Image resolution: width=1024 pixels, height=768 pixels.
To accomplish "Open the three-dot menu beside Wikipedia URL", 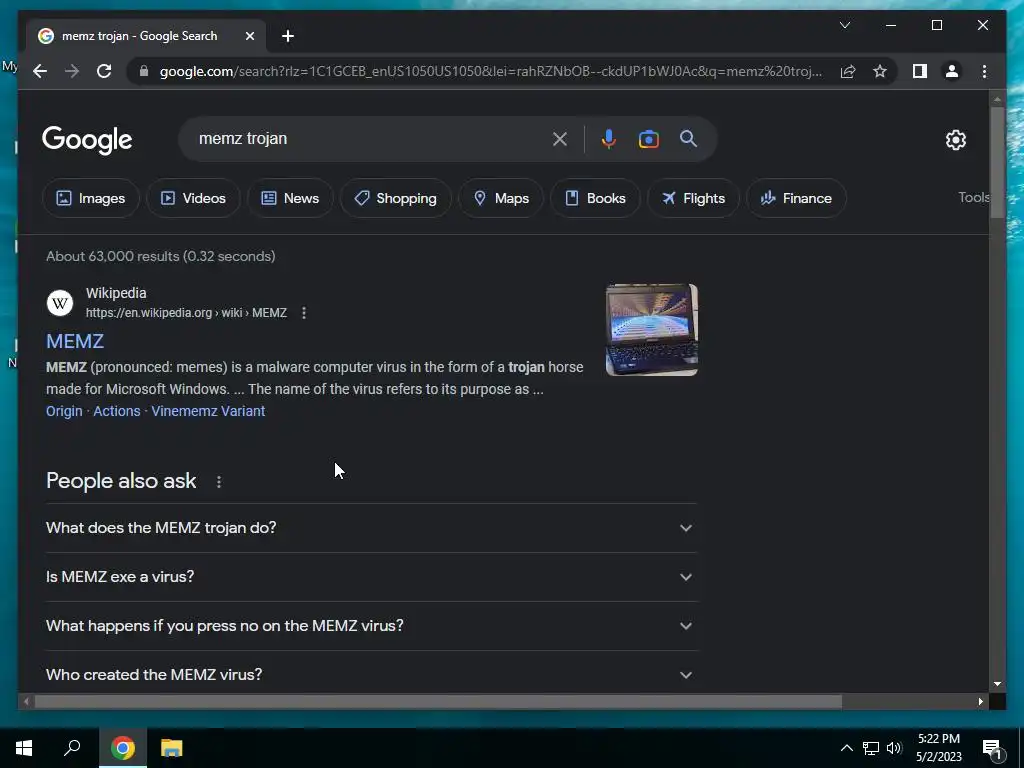I will [x=304, y=313].
